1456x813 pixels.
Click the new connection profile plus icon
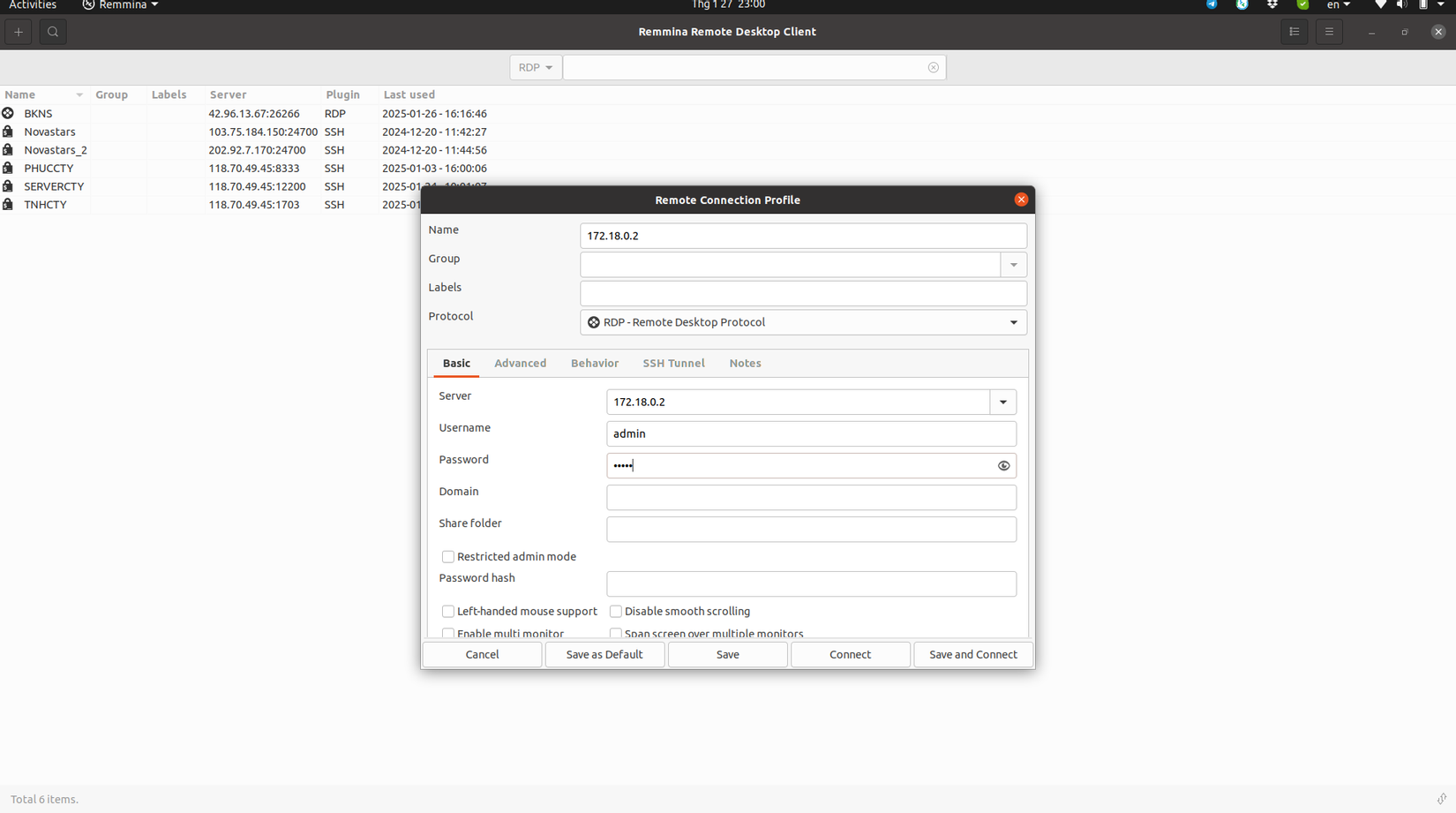pos(19,32)
